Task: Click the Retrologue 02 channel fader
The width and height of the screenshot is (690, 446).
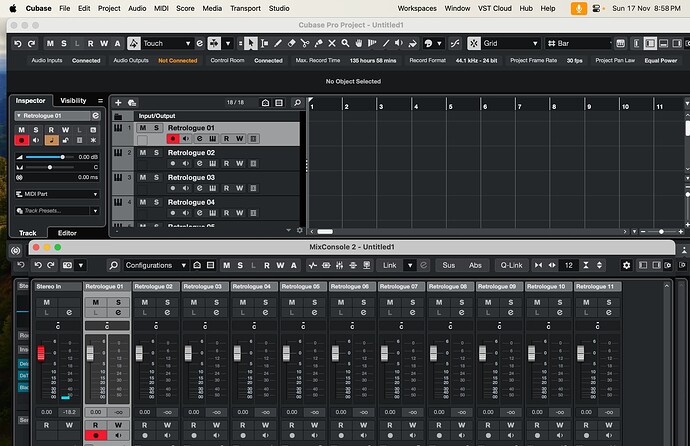Action: click(139, 353)
